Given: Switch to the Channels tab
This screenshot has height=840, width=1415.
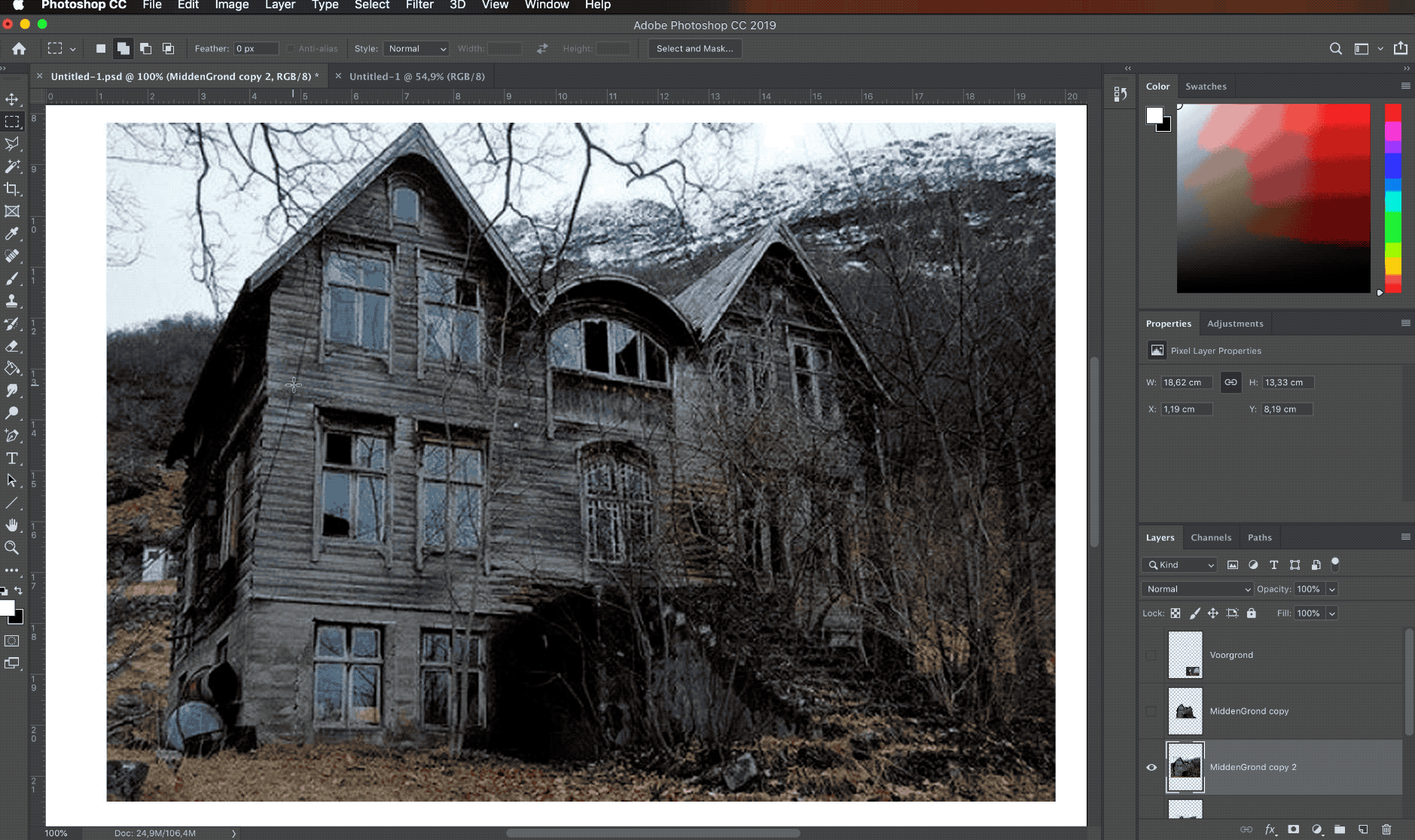Looking at the screenshot, I should 1212,537.
